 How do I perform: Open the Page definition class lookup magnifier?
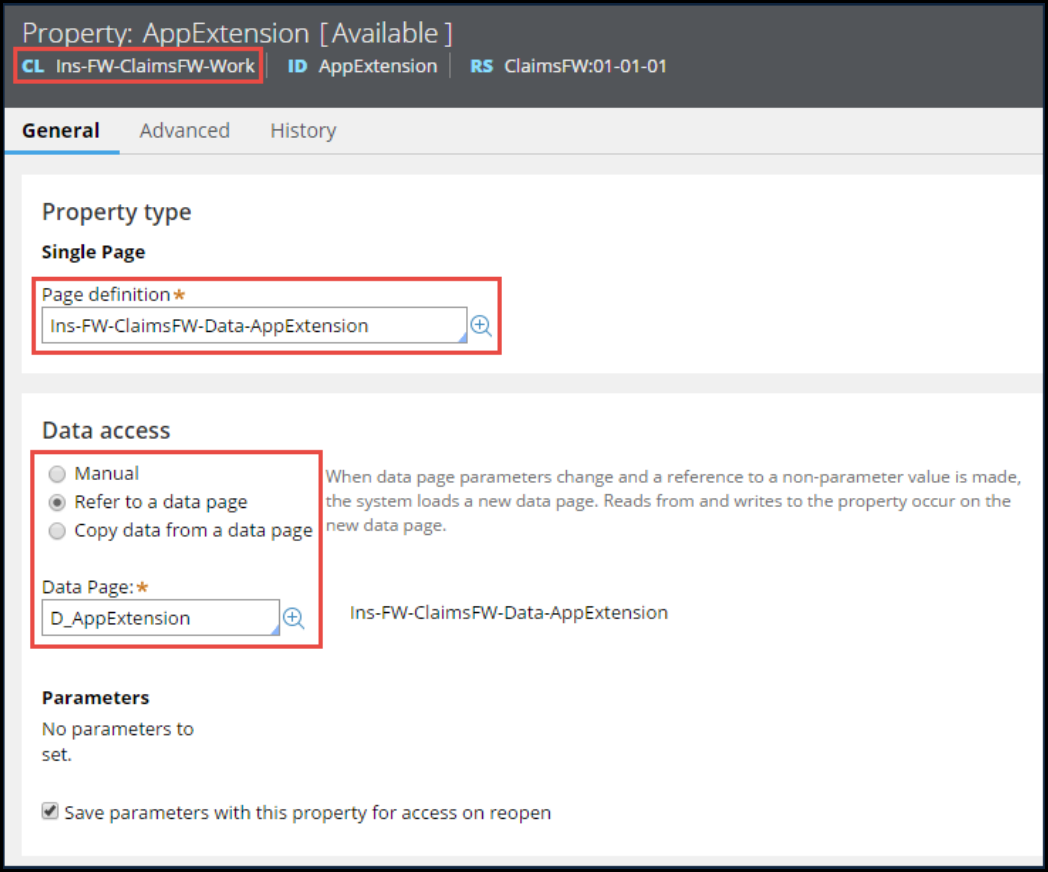(x=481, y=326)
